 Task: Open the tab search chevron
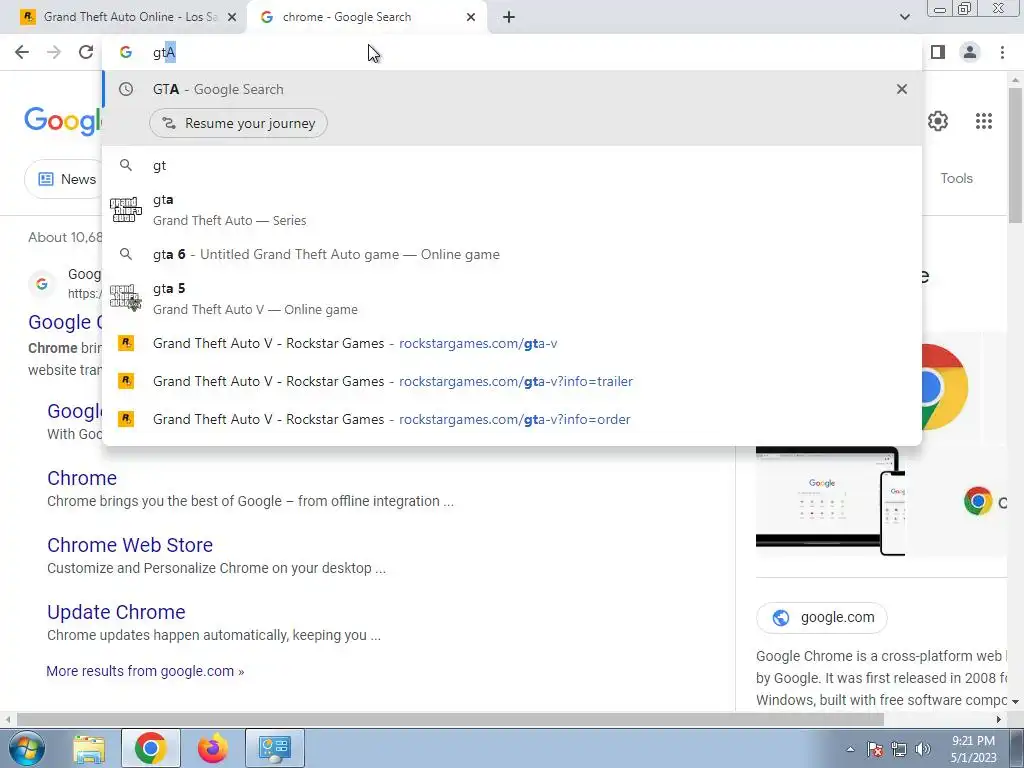(x=904, y=17)
